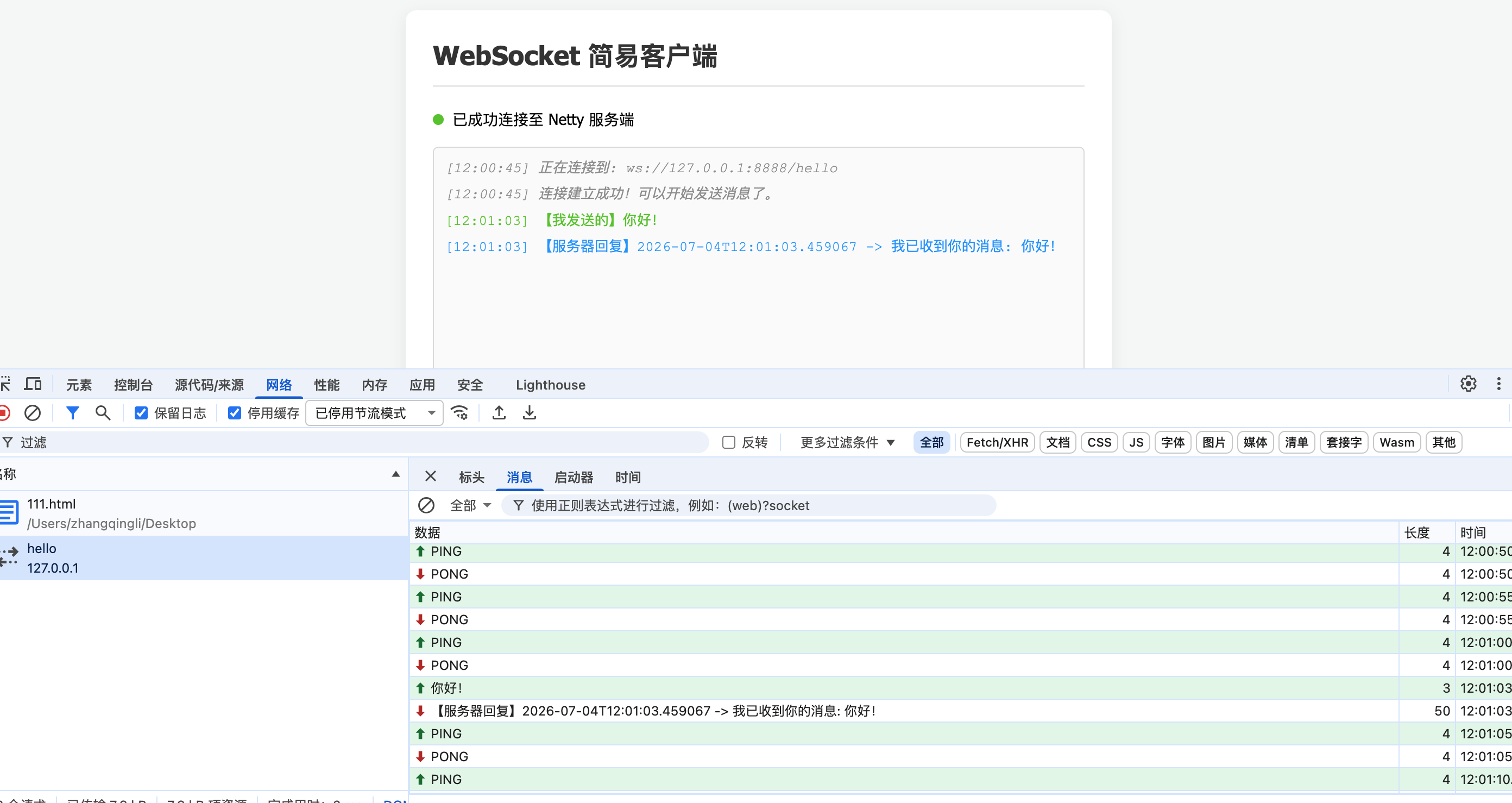
Task: Filter by 图片 type
Action: coord(1214,442)
